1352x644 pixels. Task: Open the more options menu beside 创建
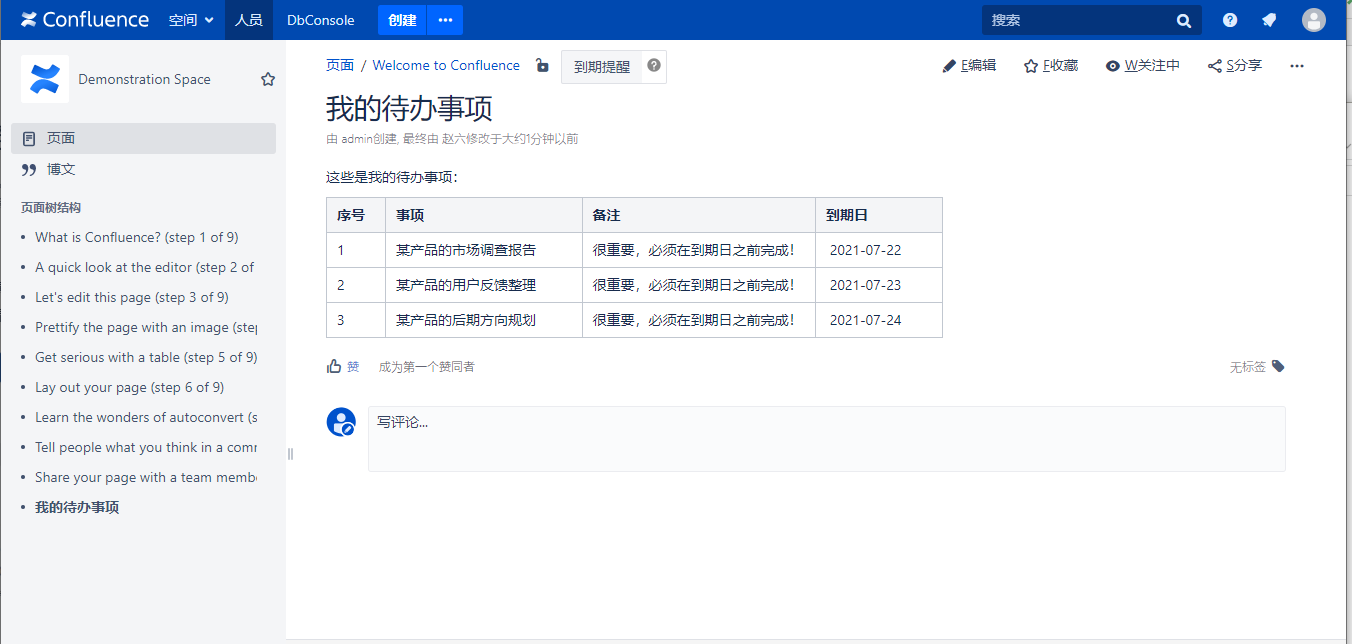tap(445, 20)
